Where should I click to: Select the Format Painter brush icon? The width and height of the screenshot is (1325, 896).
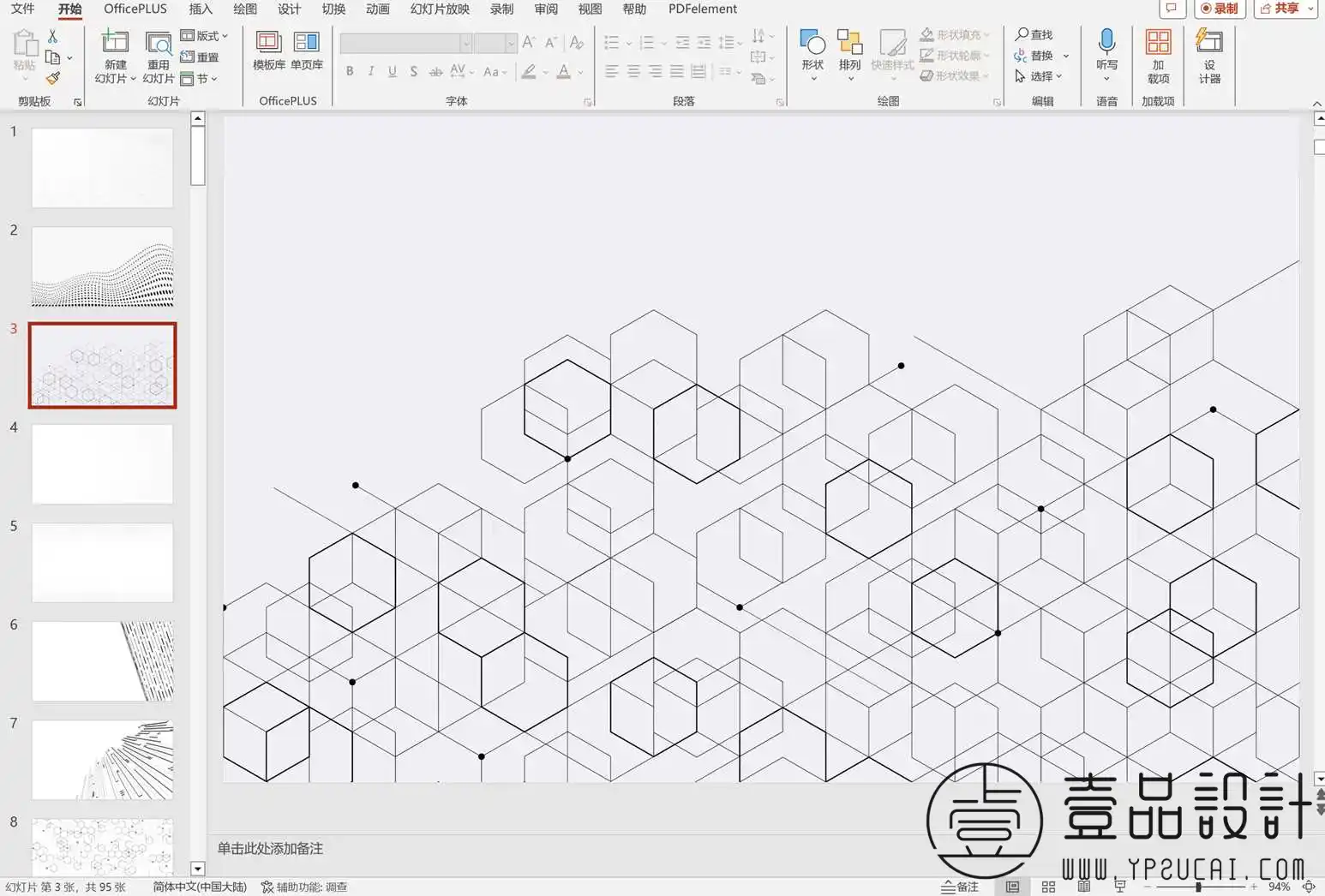pos(53,79)
